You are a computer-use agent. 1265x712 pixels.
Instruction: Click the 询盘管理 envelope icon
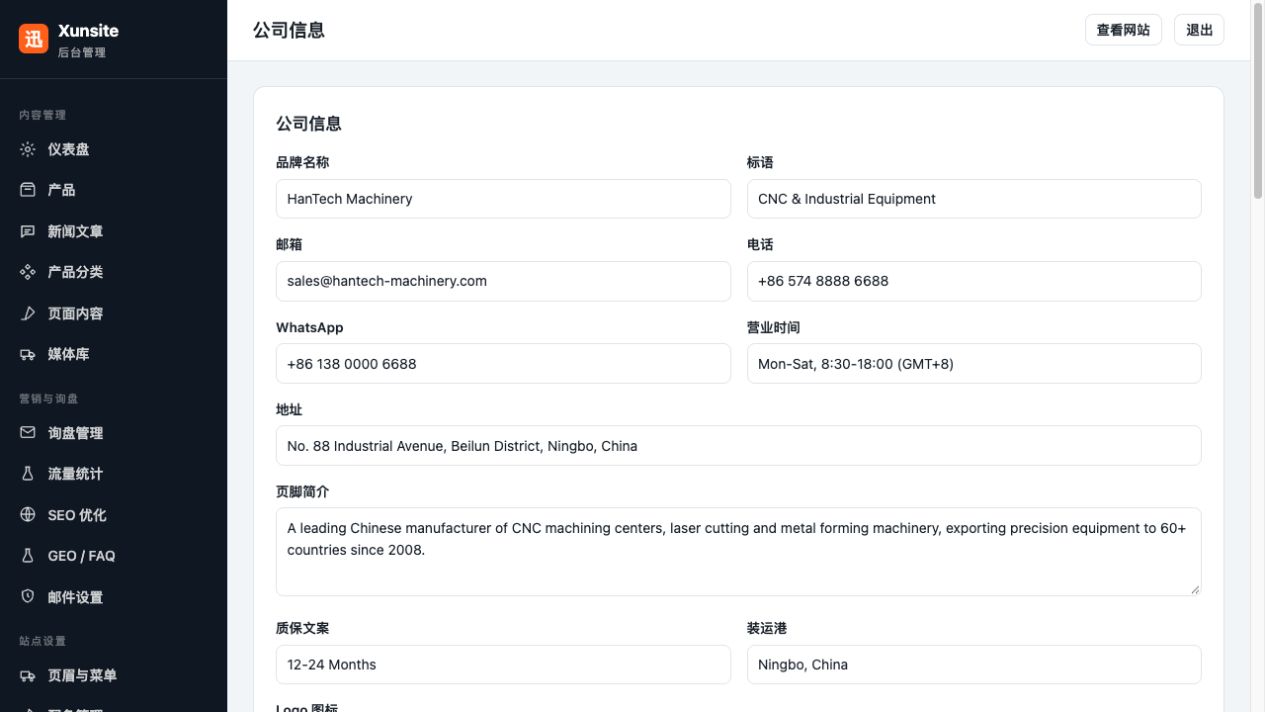coord(28,433)
